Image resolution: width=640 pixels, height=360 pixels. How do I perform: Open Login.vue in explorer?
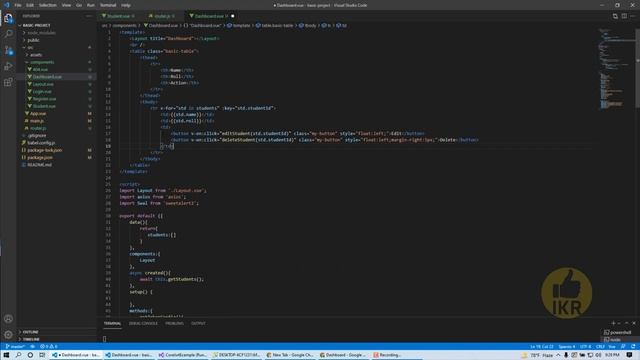[56, 91]
